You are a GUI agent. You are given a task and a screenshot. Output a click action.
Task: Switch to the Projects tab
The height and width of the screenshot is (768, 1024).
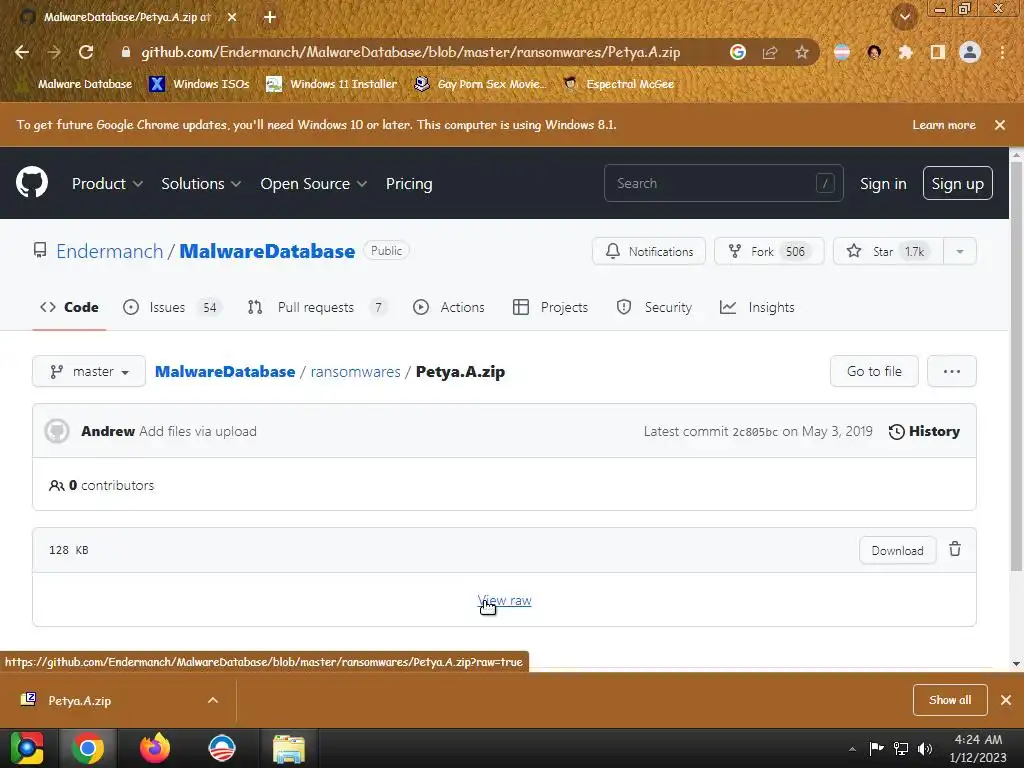(x=551, y=308)
